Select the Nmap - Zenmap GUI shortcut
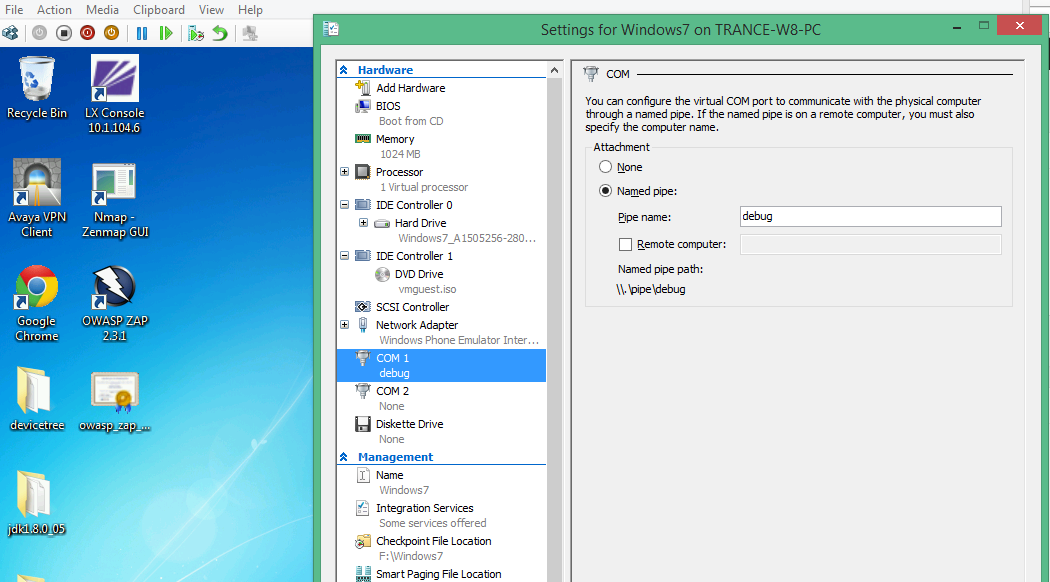The height and width of the screenshot is (582, 1050). coord(115,200)
